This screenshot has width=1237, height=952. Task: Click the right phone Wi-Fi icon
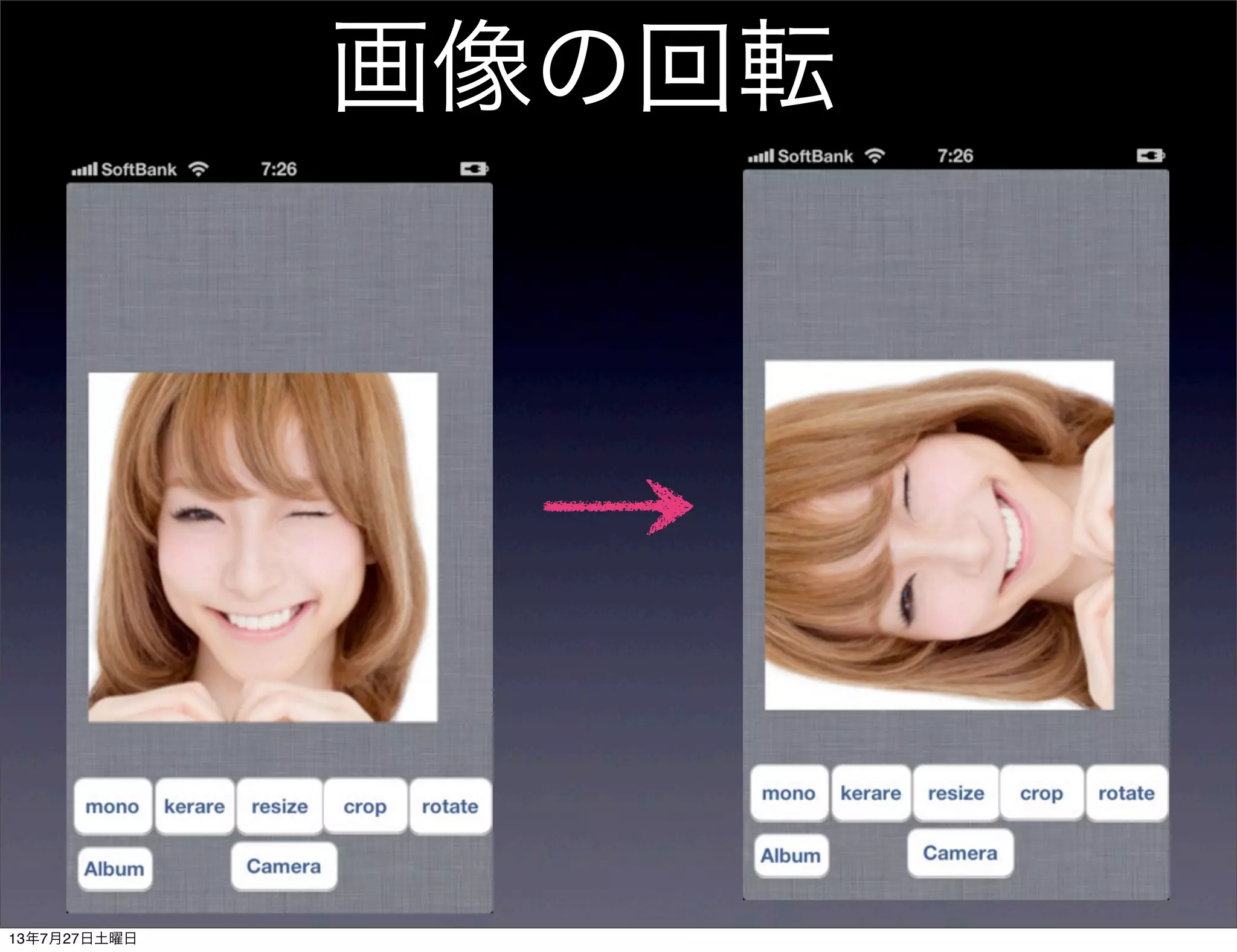874,156
